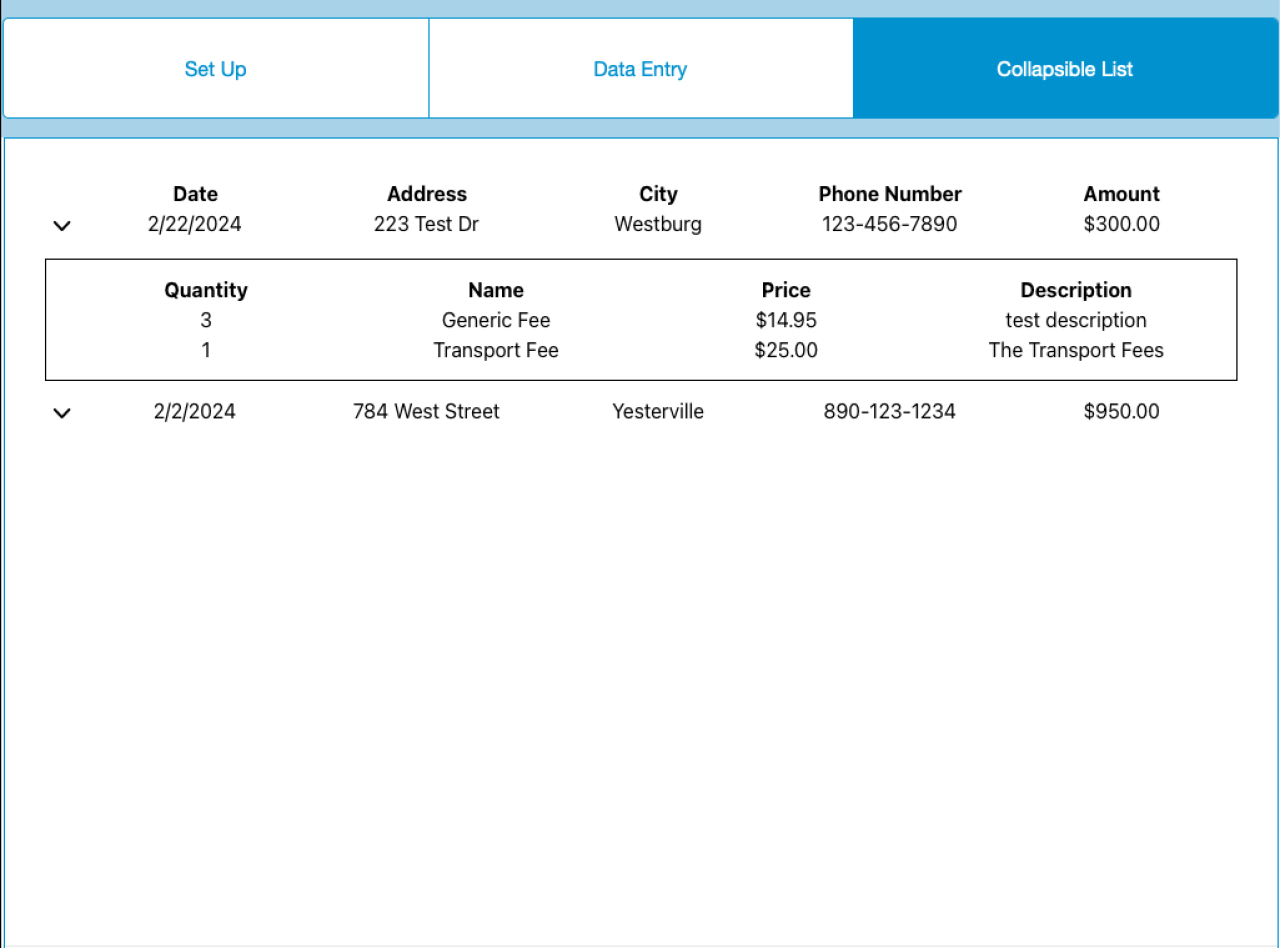Select address 784 West Street
Screen dimensions: 1280x948
[x=427, y=411]
